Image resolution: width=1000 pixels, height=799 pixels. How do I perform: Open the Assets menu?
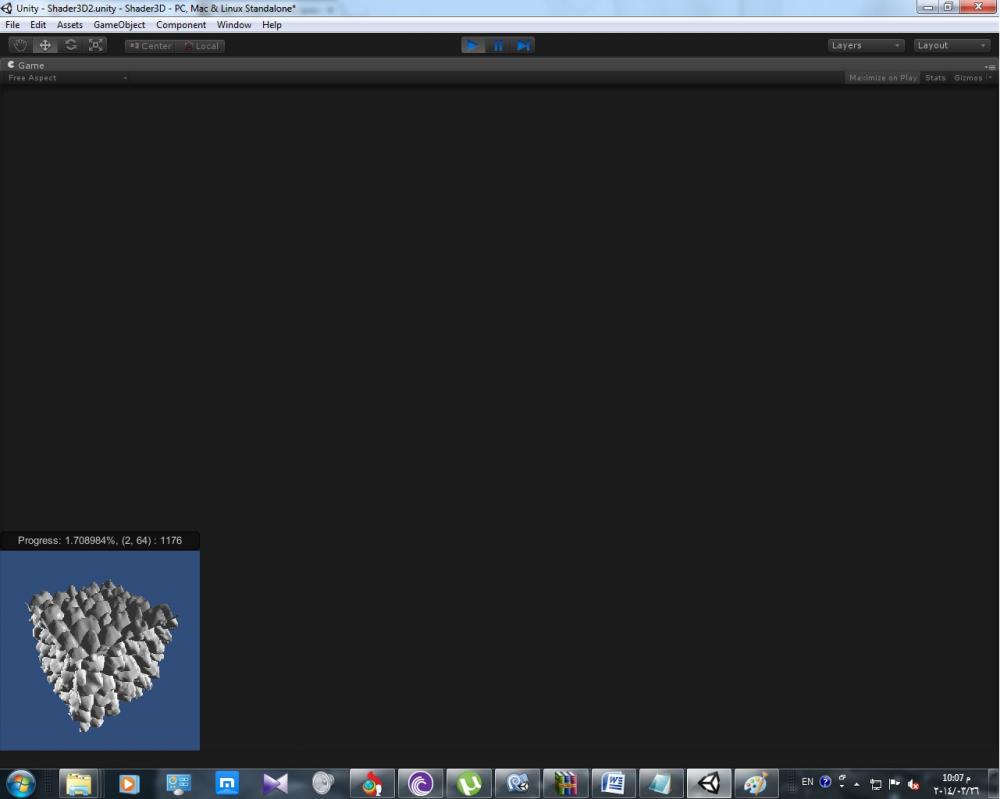coord(70,25)
